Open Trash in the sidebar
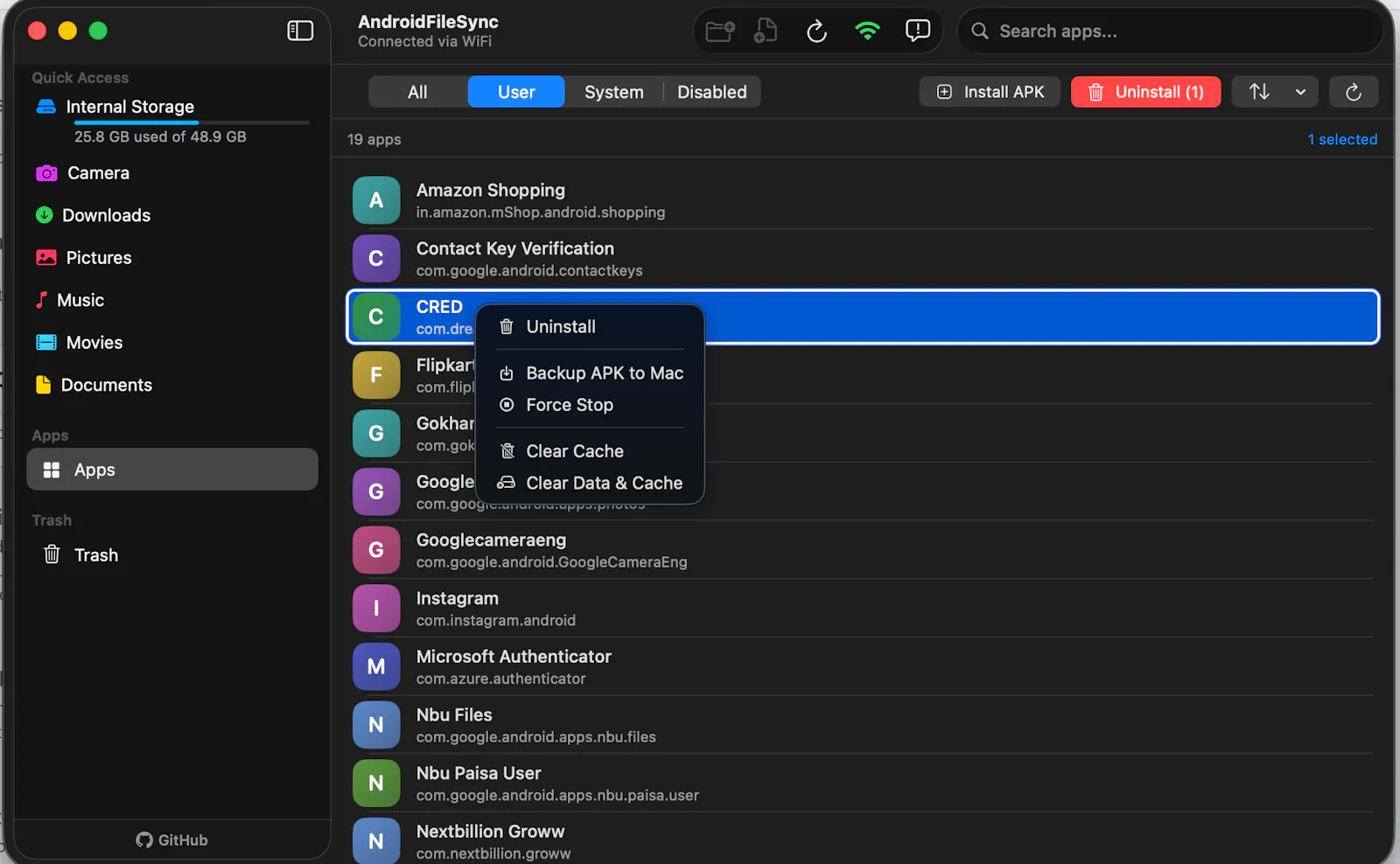This screenshot has width=1400, height=864. click(172, 555)
